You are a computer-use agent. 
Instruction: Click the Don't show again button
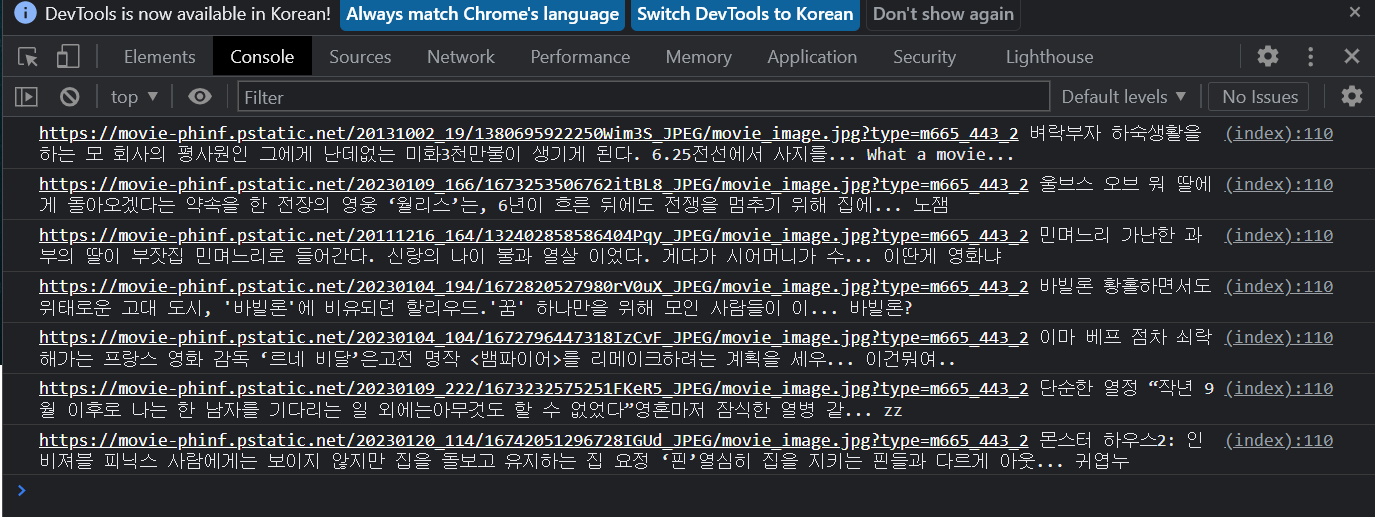[x=943, y=14]
